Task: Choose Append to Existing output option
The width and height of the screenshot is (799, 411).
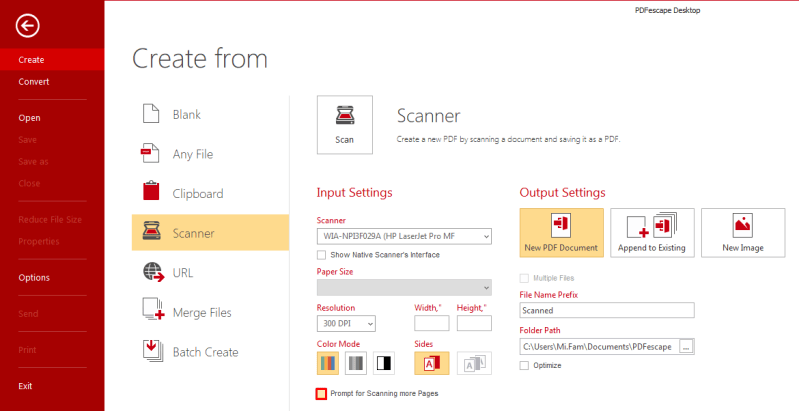Action: (x=652, y=233)
